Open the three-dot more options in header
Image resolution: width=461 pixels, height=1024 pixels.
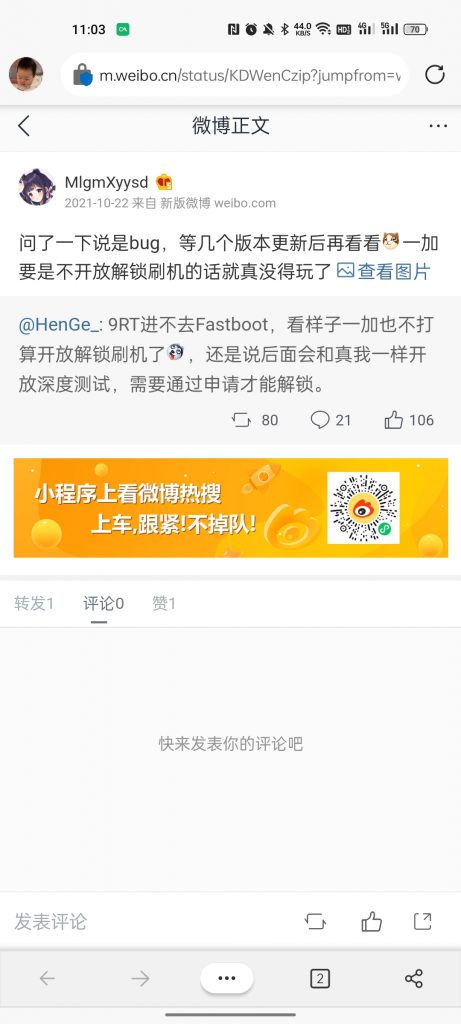(438, 125)
